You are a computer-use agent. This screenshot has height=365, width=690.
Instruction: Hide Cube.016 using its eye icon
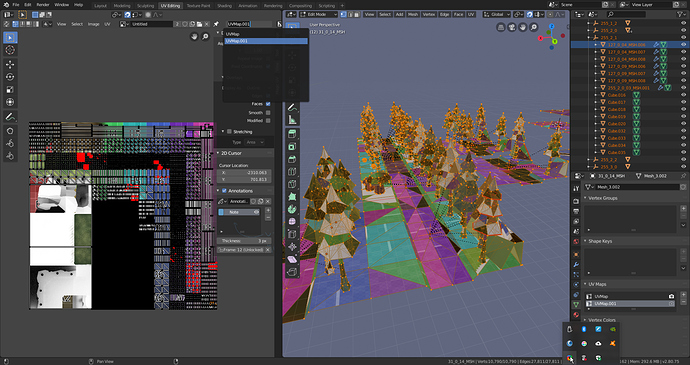pyautogui.click(x=683, y=95)
